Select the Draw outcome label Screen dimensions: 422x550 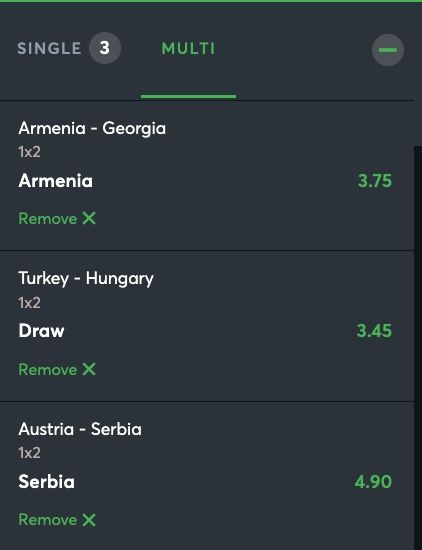click(41, 331)
